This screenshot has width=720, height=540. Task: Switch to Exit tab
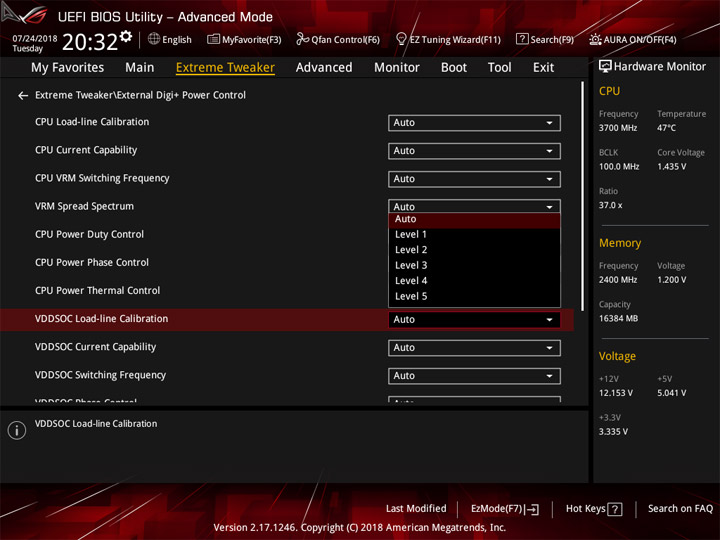click(x=543, y=68)
